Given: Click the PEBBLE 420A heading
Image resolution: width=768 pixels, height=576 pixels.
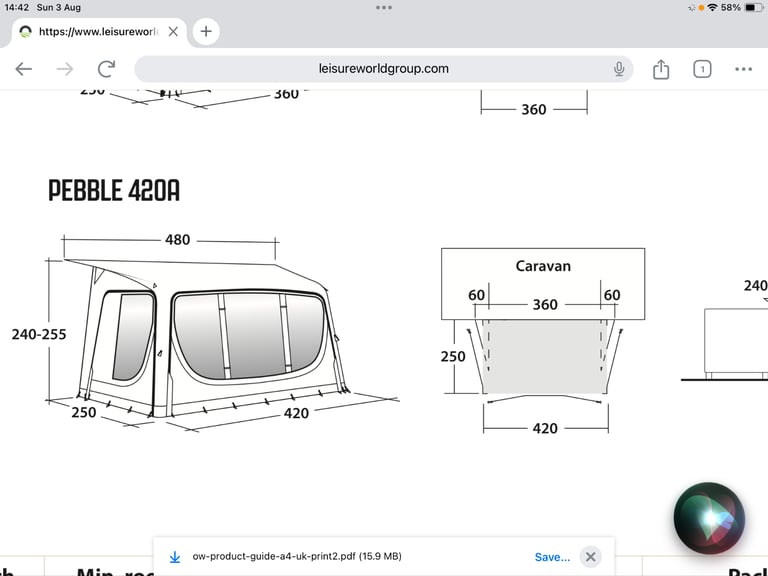Looking at the screenshot, I should [114, 191].
